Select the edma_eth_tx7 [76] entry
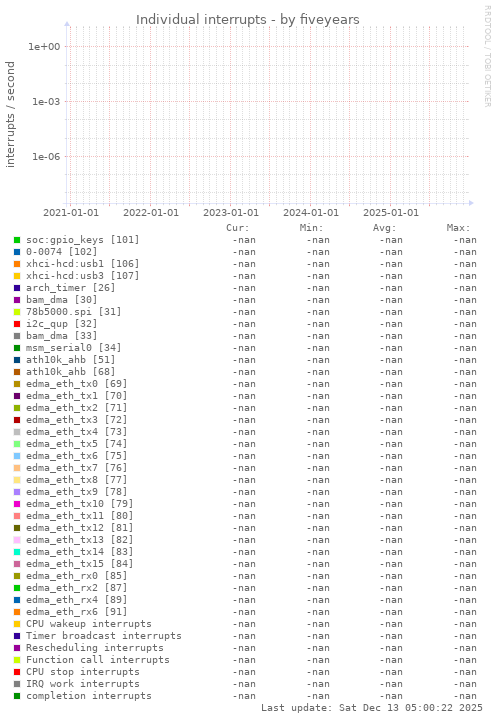497x720 pixels. (x=76, y=467)
